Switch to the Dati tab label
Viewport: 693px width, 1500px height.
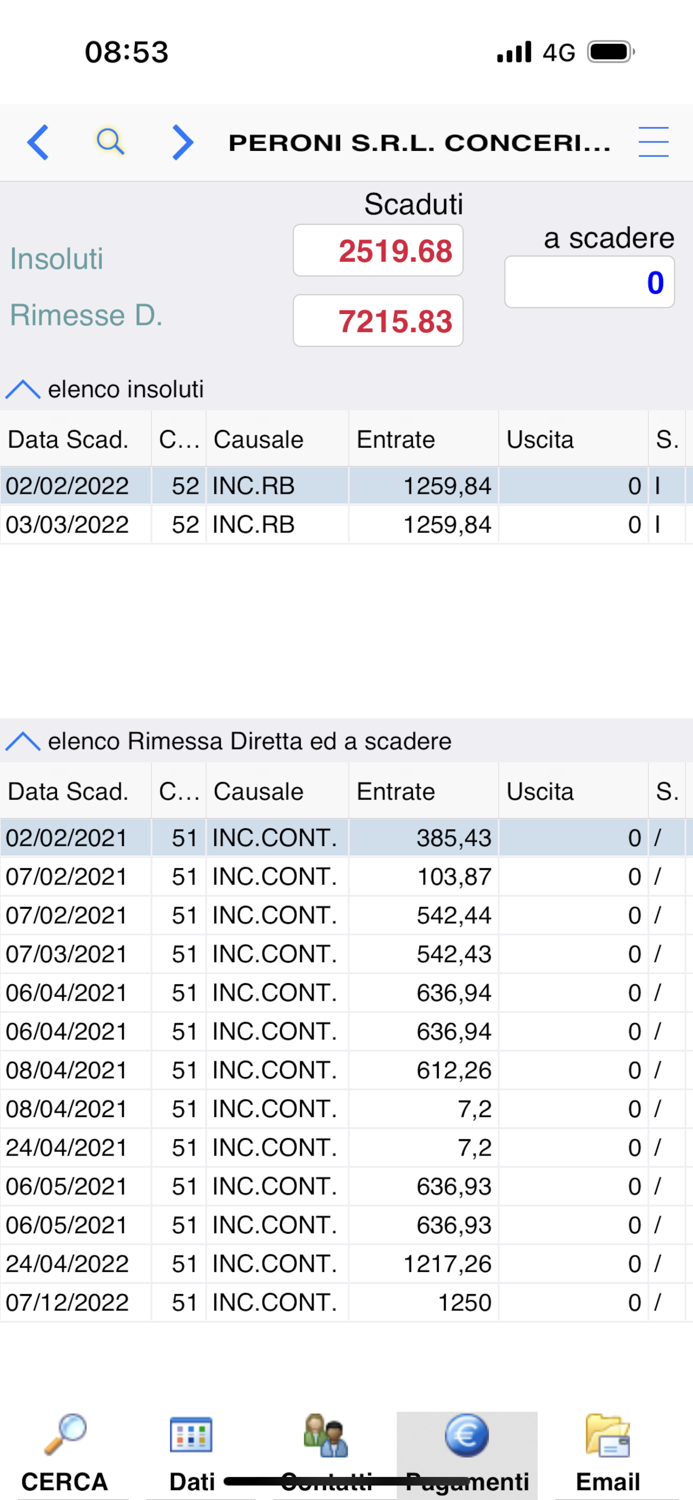pyautogui.click(x=192, y=1481)
